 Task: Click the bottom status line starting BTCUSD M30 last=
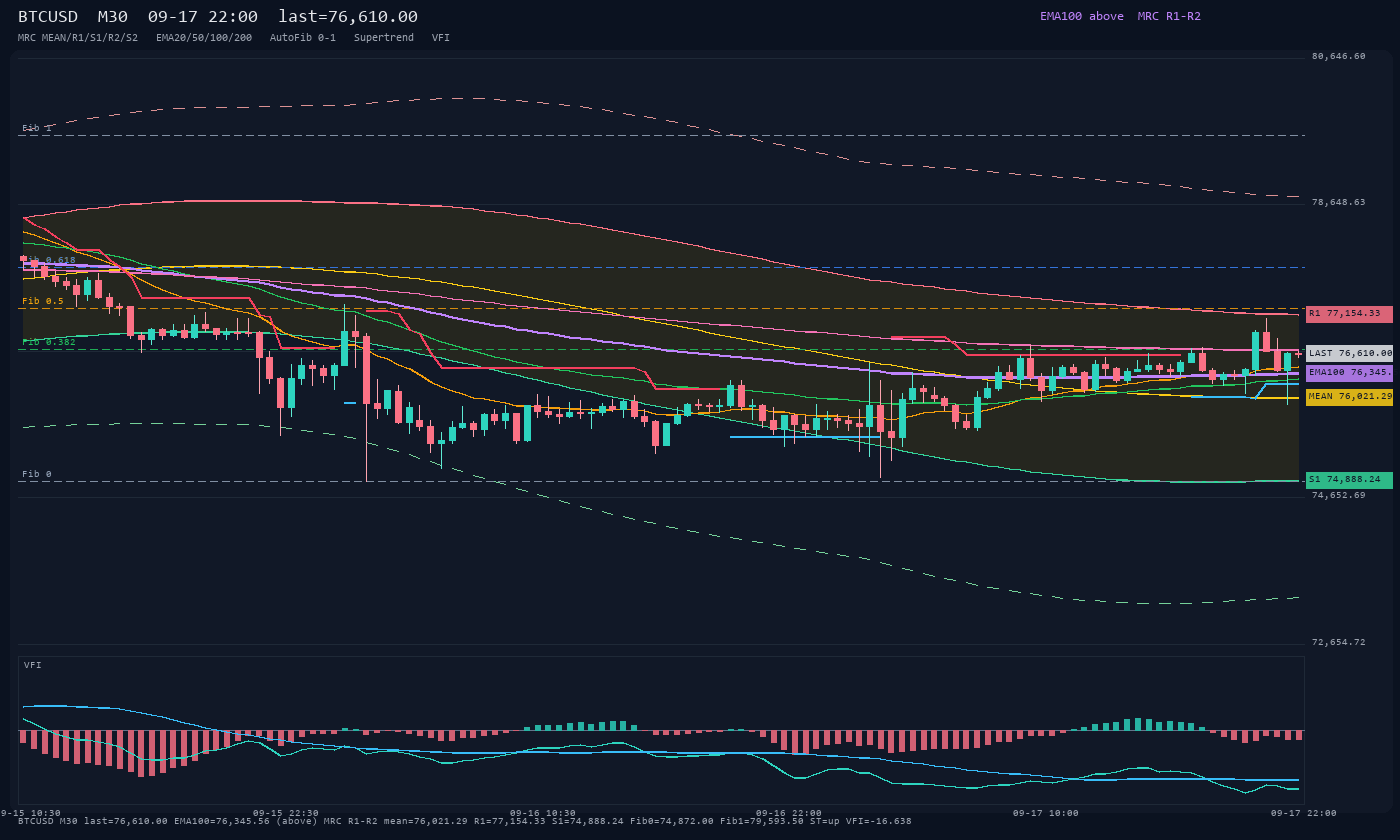(465, 821)
